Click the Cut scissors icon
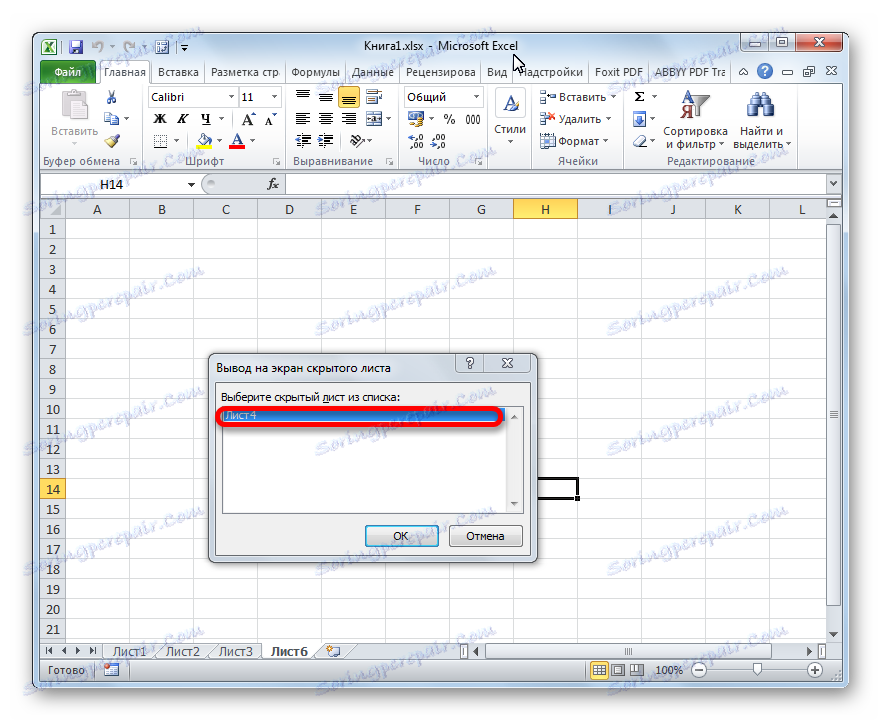The width and height of the screenshot is (882, 721). 111,97
